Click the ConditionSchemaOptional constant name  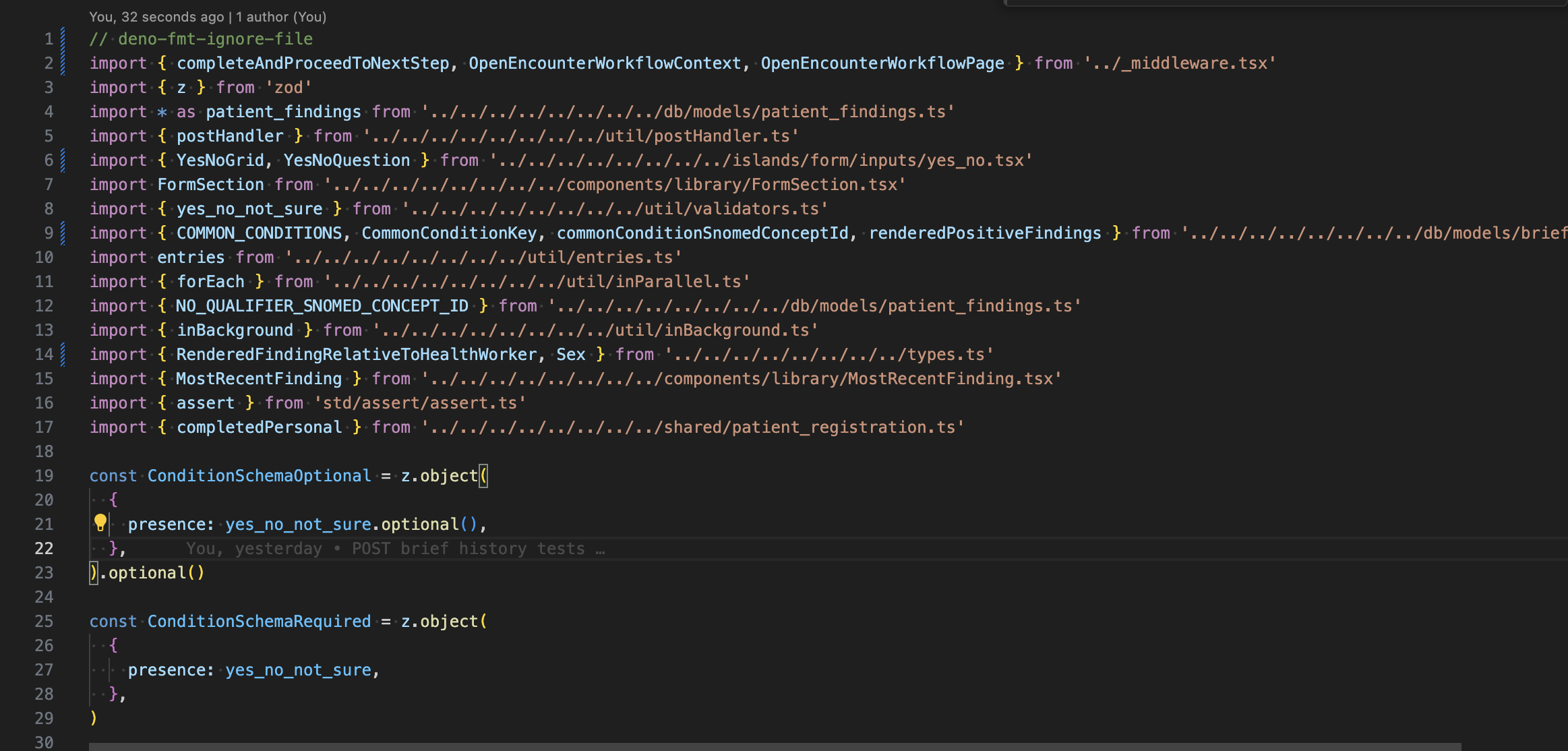pyautogui.click(x=259, y=475)
